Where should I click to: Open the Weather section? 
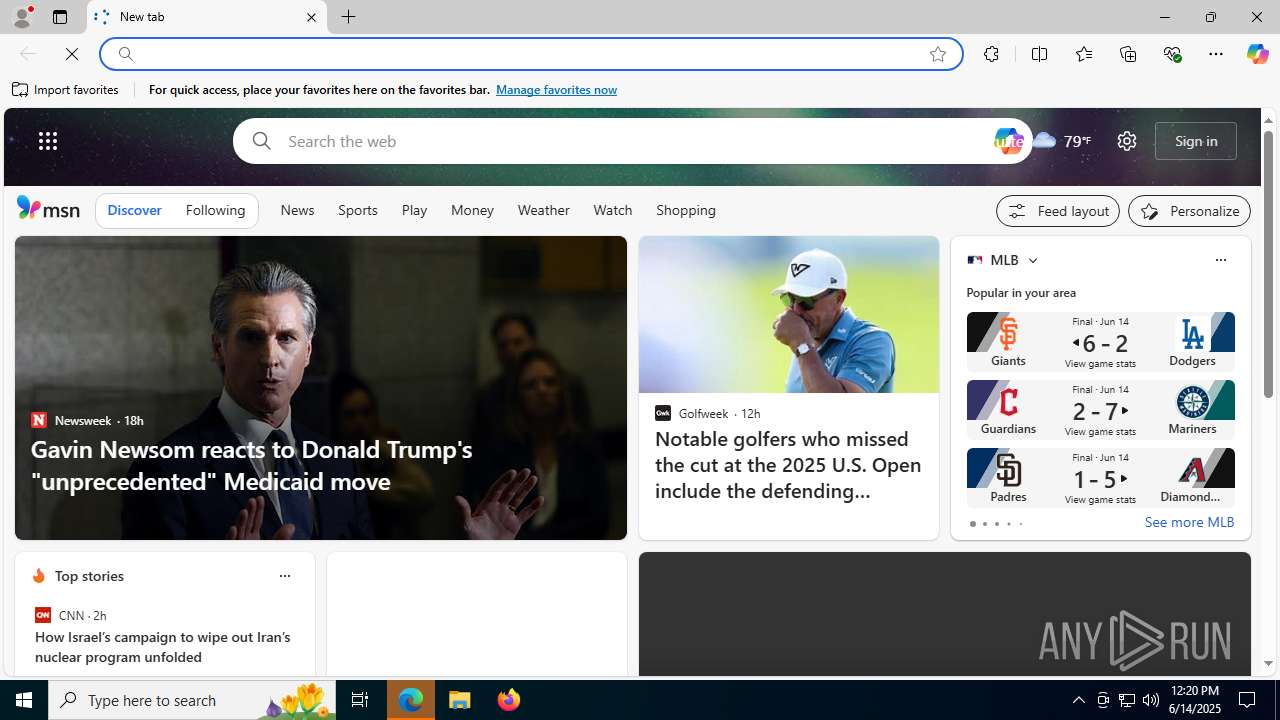pos(543,211)
